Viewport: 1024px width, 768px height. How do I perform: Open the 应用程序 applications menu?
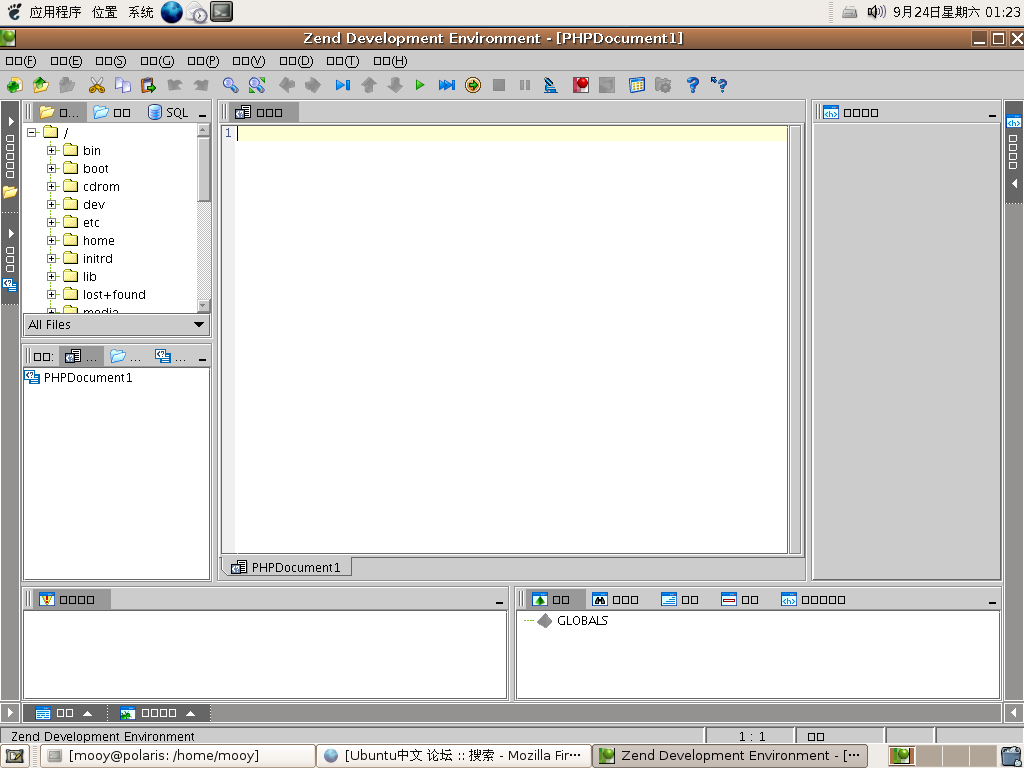coord(56,12)
